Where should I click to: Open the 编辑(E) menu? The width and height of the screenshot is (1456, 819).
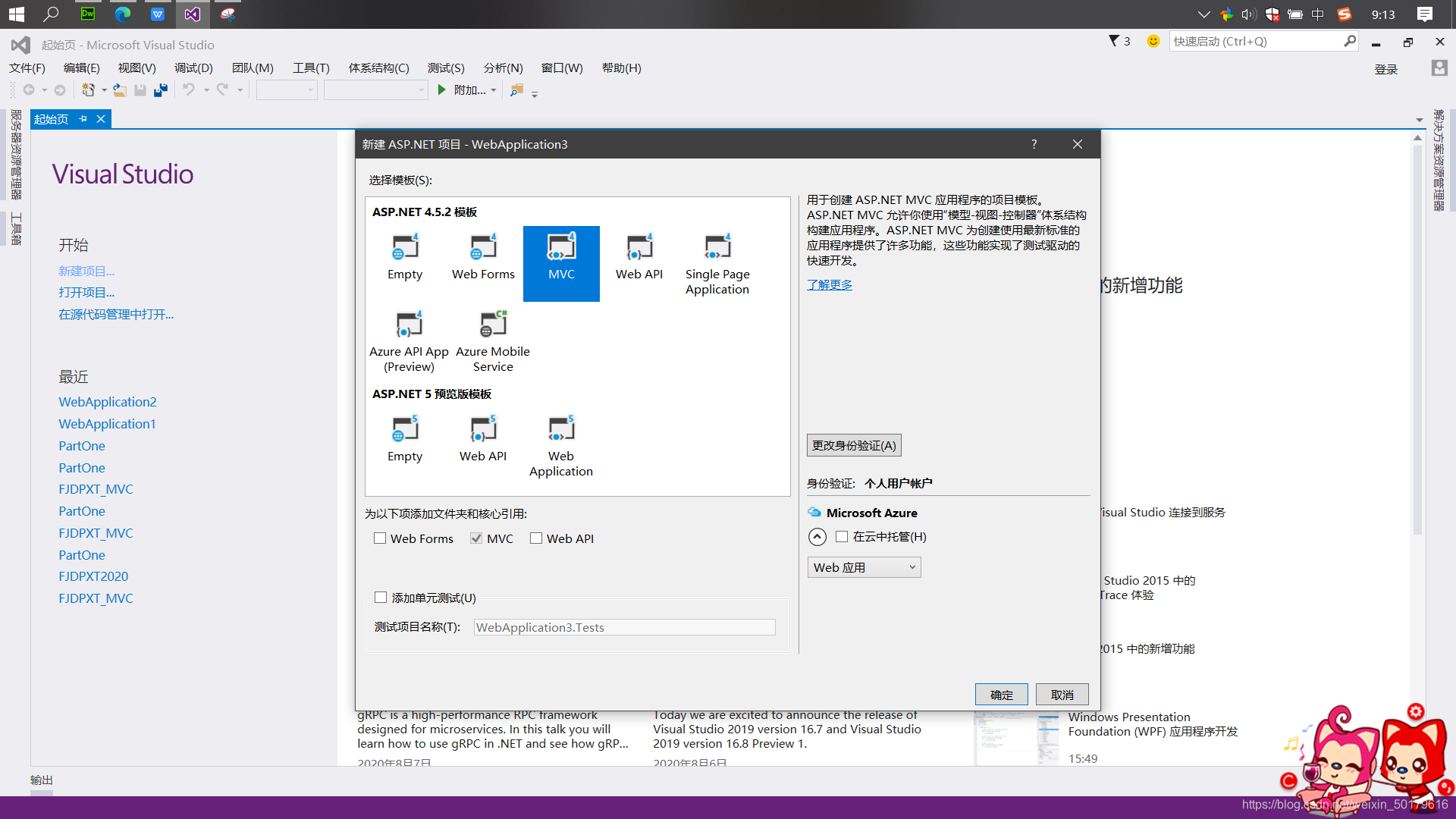82,68
